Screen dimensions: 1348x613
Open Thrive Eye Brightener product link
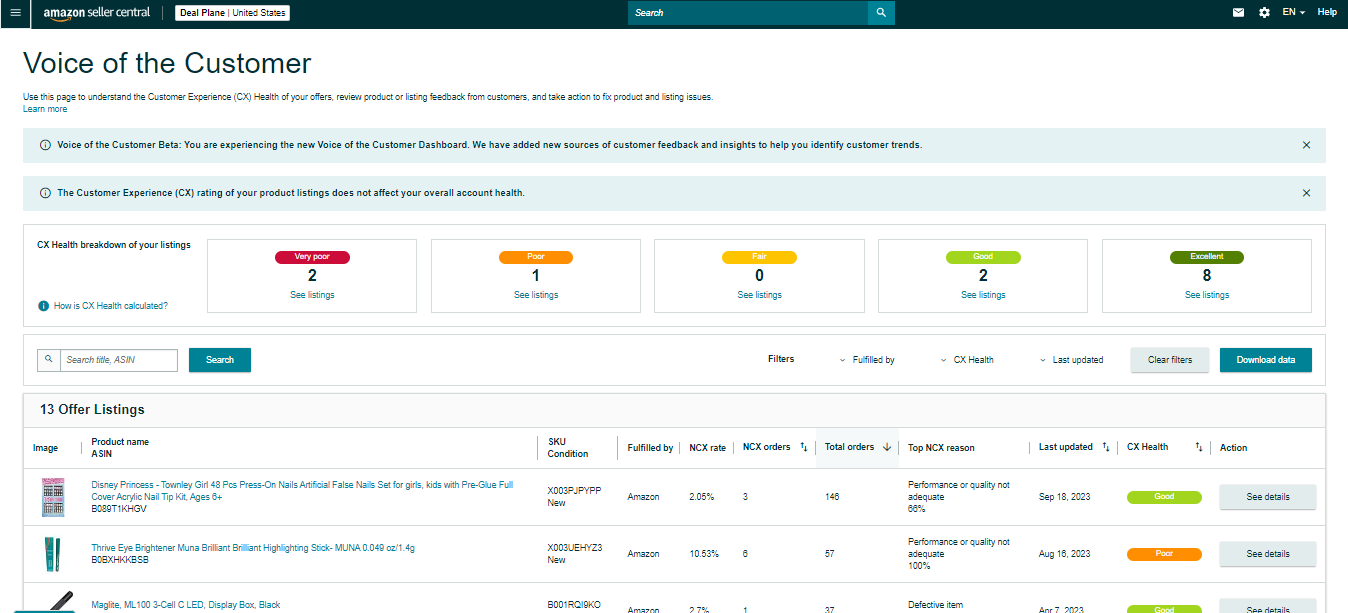[x=253, y=548]
